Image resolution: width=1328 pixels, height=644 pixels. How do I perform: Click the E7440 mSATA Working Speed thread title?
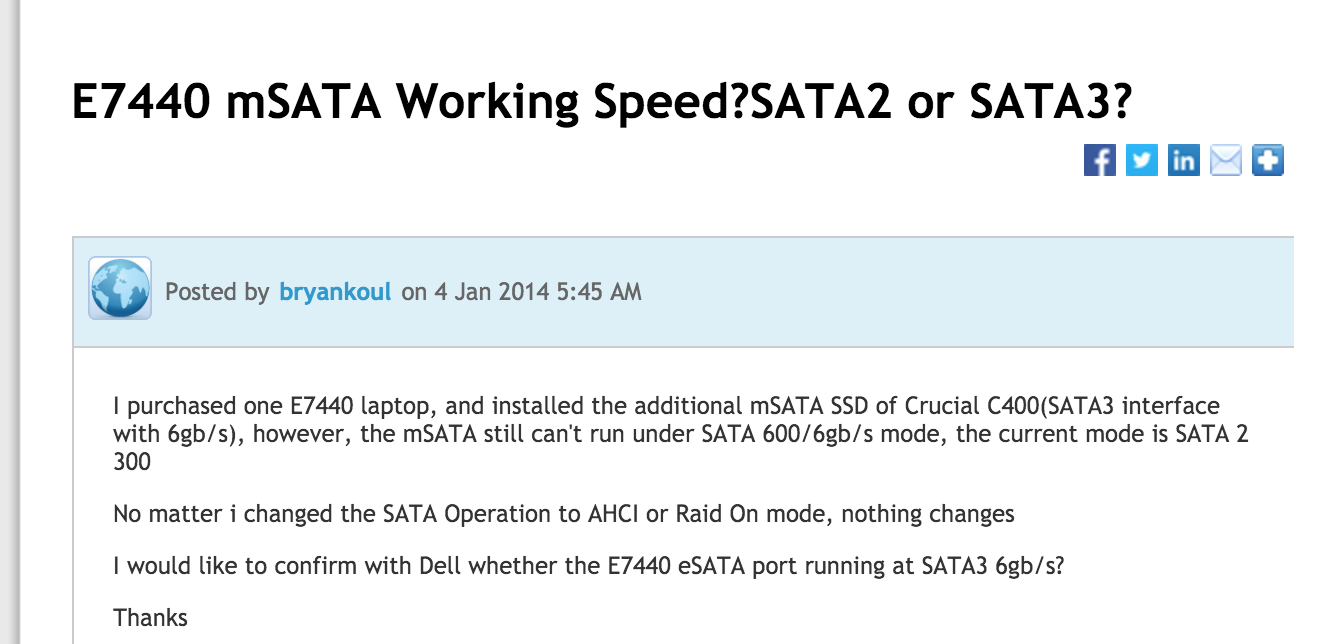602,102
